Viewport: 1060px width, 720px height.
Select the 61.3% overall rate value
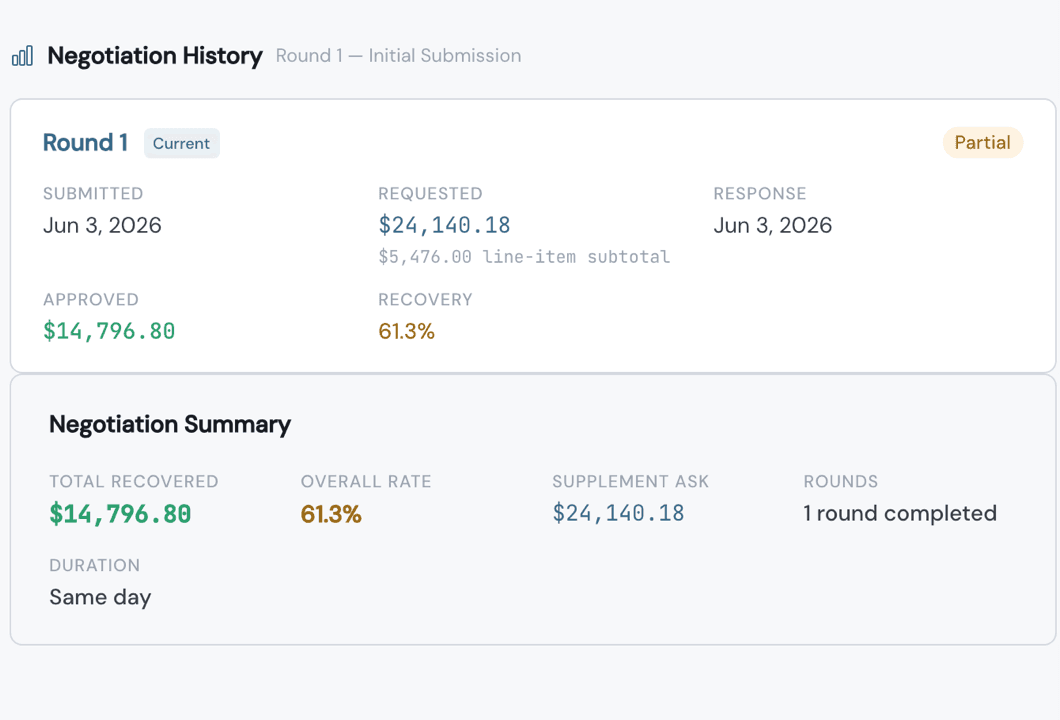pos(331,514)
